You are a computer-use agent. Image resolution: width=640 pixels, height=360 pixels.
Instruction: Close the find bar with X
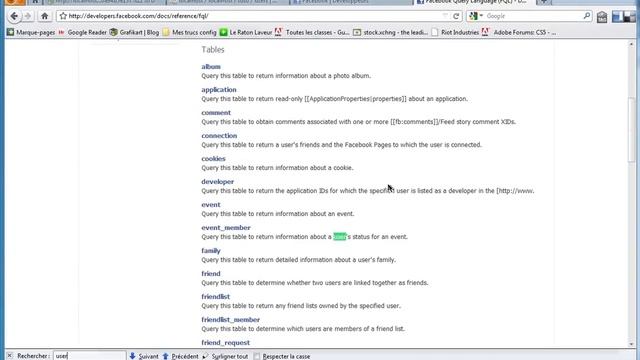tap(10, 356)
